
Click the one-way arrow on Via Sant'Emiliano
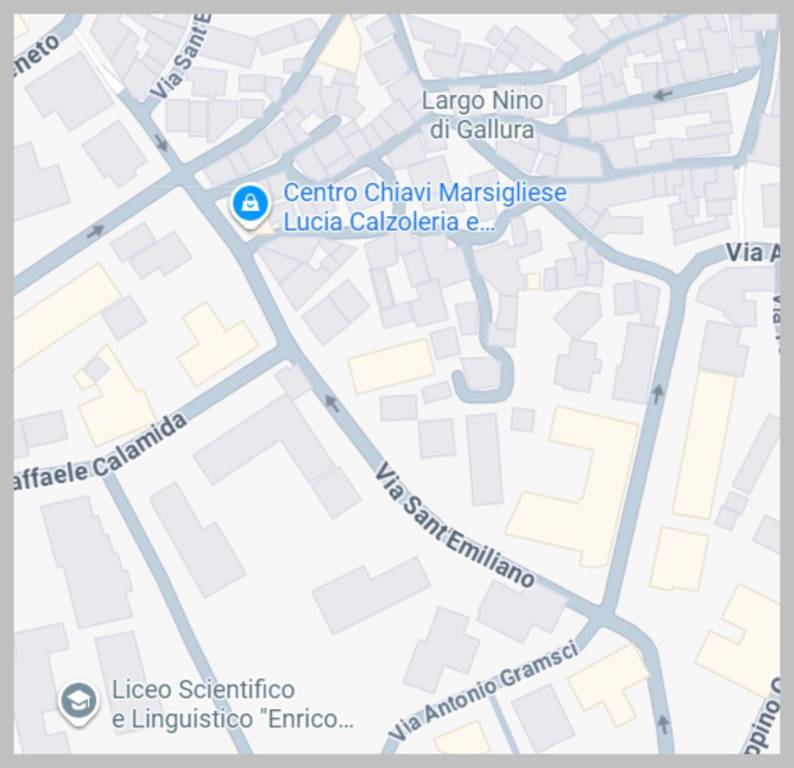[332, 403]
